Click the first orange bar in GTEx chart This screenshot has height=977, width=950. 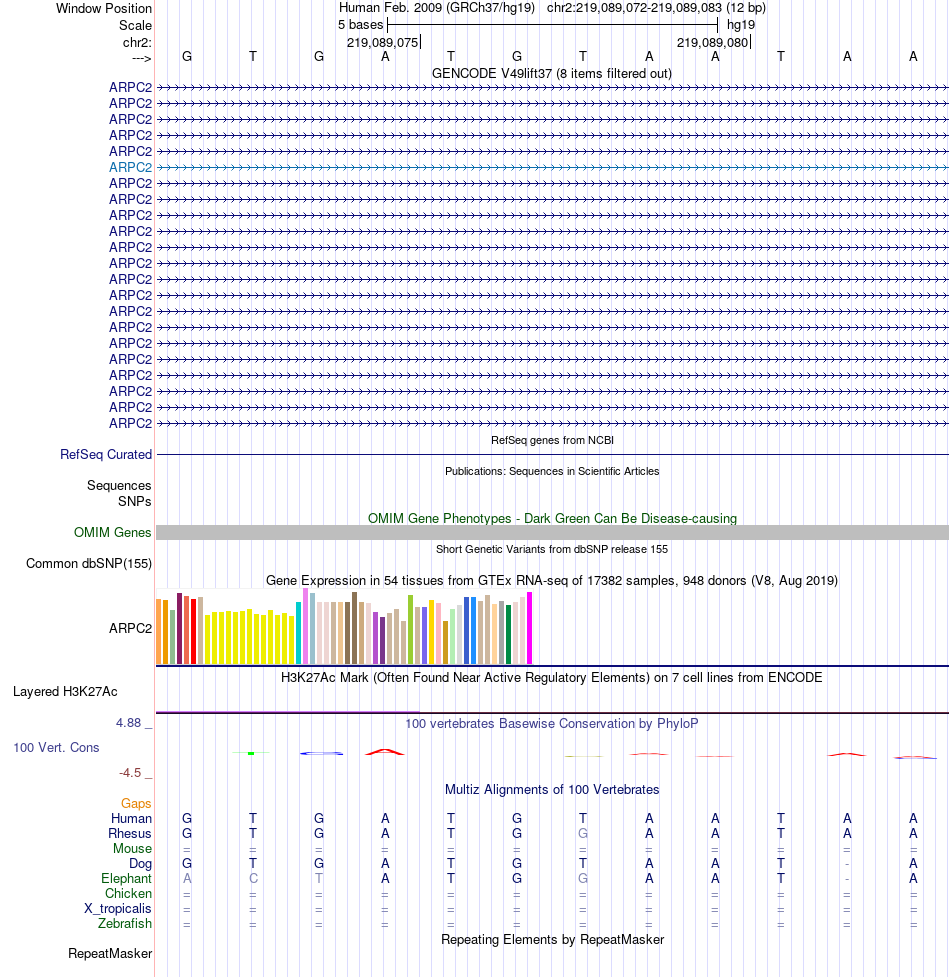158,631
